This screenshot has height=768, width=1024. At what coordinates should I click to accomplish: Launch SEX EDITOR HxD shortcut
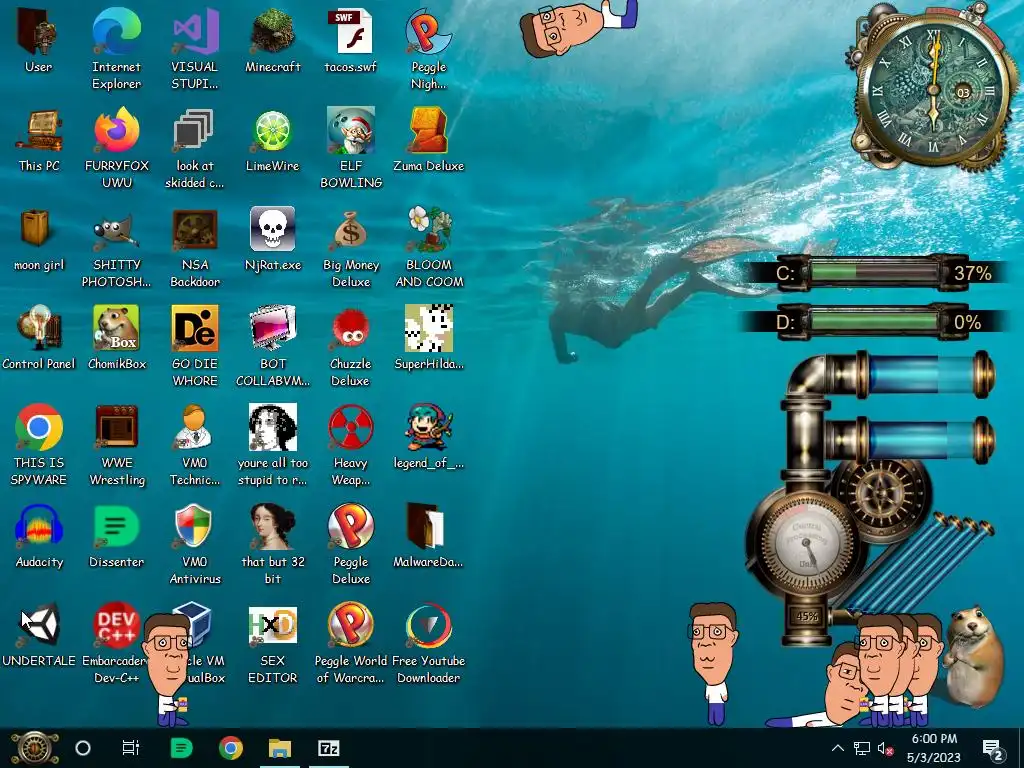pyautogui.click(x=272, y=645)
